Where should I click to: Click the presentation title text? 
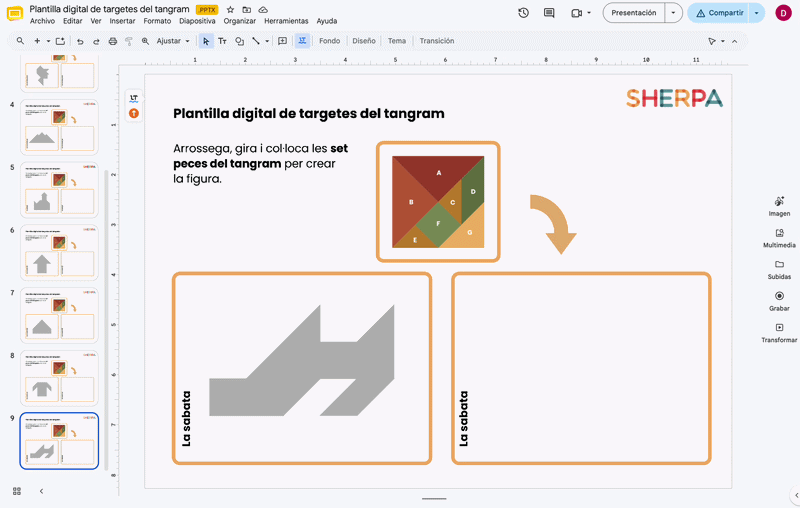click(109, 9)
